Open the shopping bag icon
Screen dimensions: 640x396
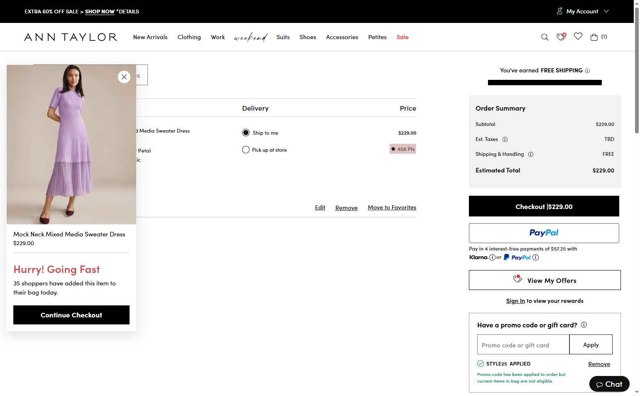pos(594,37)
